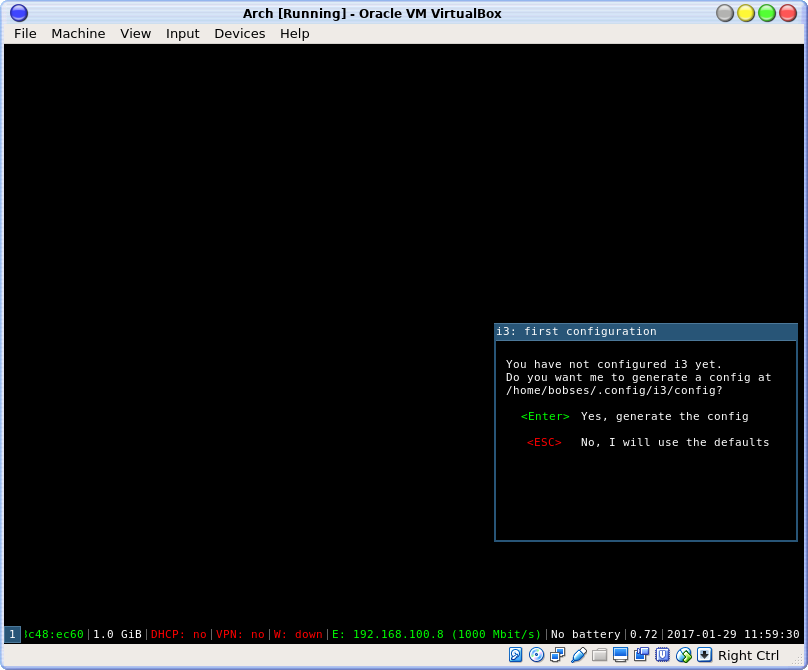Click the optical disc drive icon
The width and height of the screenshot is (808, 670).
[x=536, y=655]
